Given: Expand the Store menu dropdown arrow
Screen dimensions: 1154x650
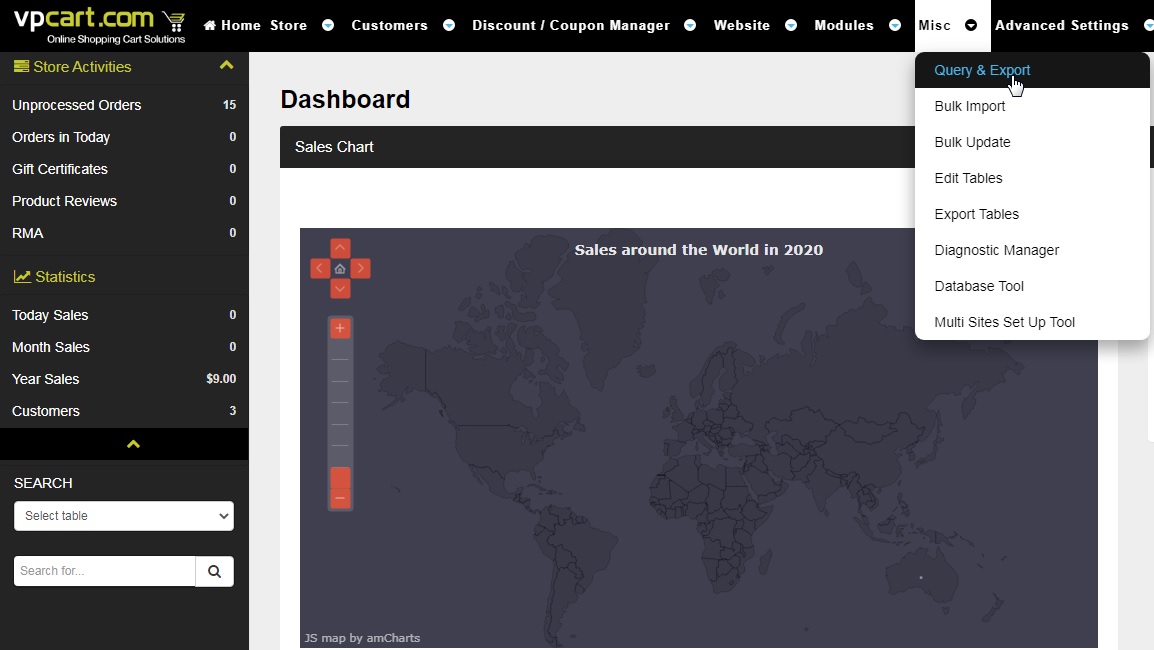Looking at the screenshot, I should coord(328,26).
